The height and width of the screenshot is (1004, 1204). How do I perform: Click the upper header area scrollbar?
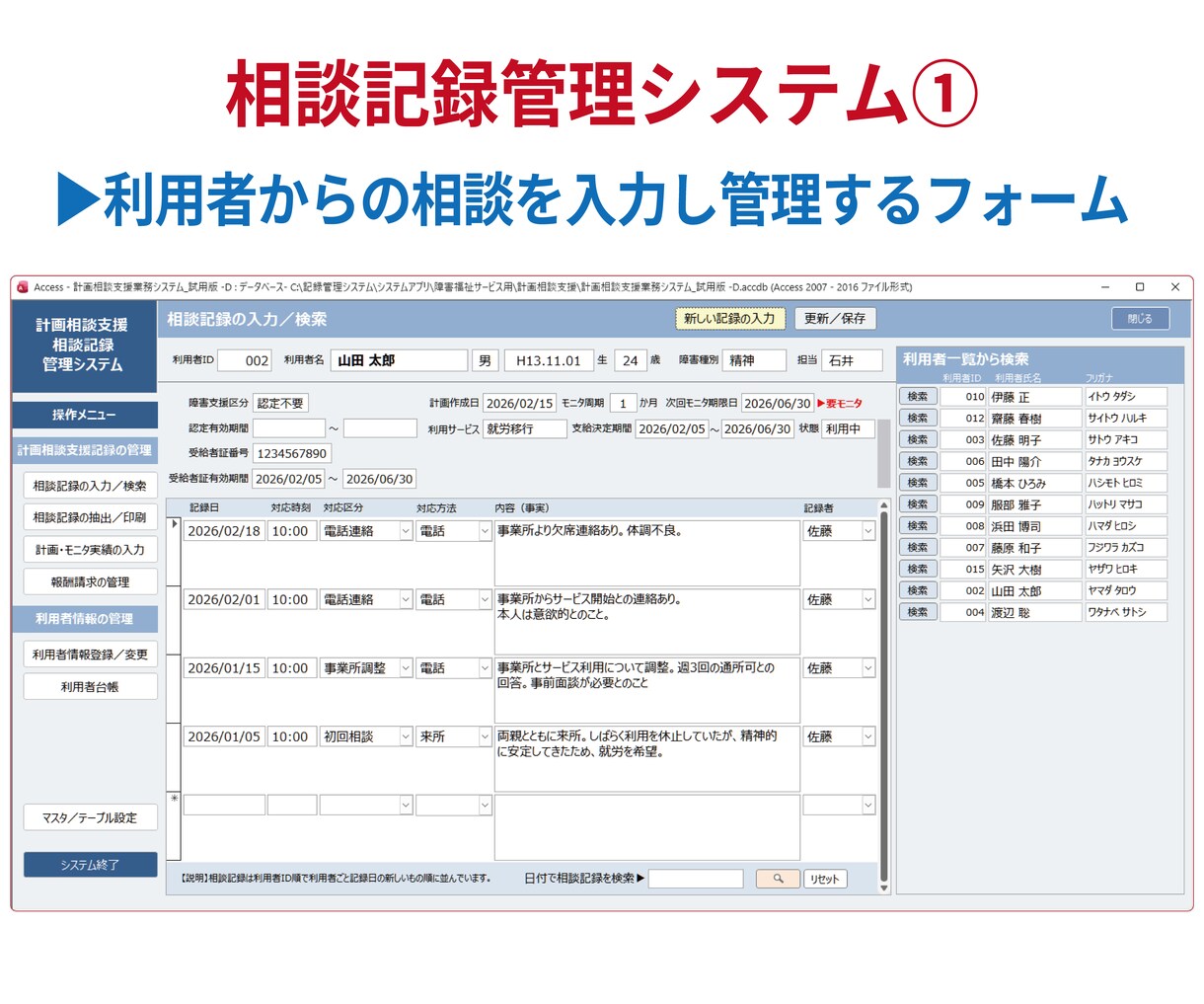click(884, 453)
